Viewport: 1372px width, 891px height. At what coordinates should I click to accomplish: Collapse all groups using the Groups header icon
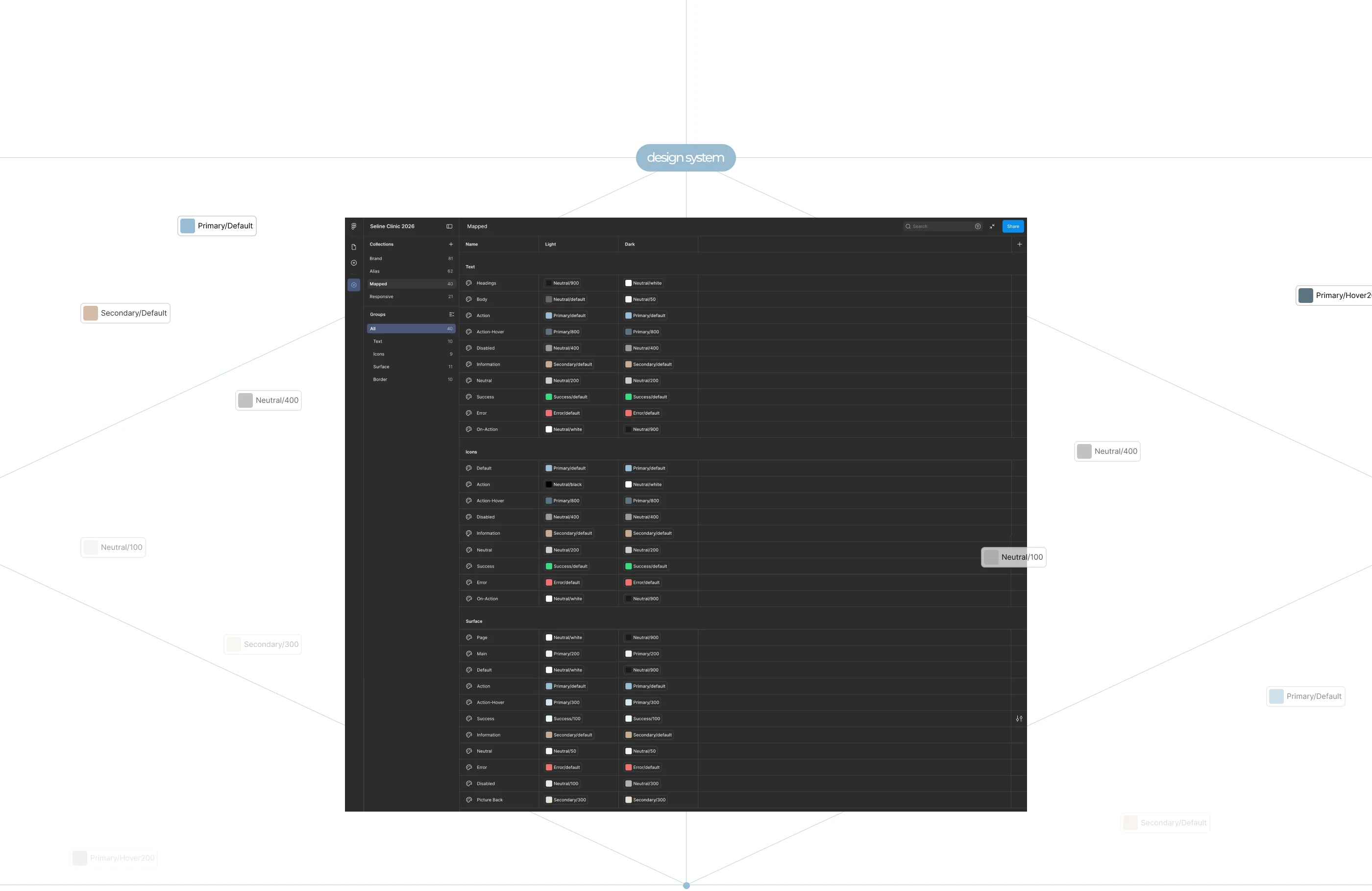point(451,314)
